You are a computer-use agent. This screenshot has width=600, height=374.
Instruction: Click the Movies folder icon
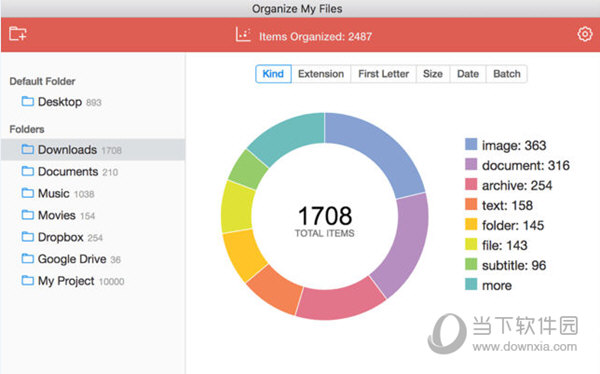click(28, 215)
